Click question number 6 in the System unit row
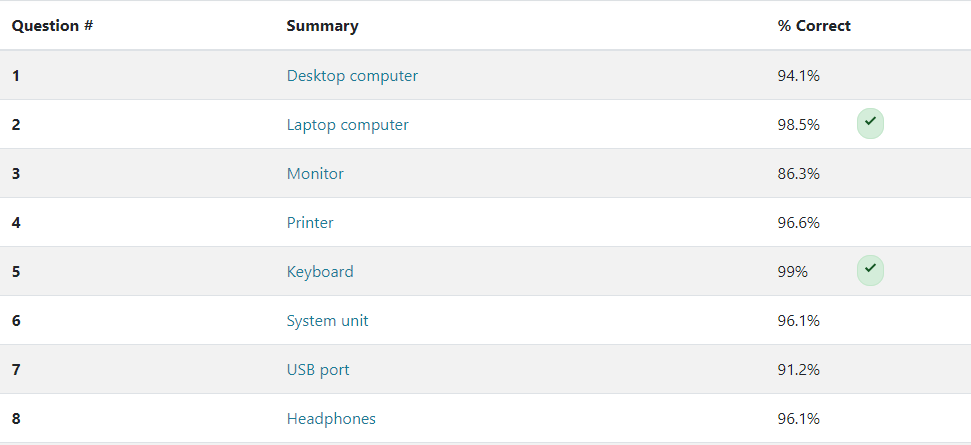The width and height of the screenshot is (971, 445). [16, 321]
